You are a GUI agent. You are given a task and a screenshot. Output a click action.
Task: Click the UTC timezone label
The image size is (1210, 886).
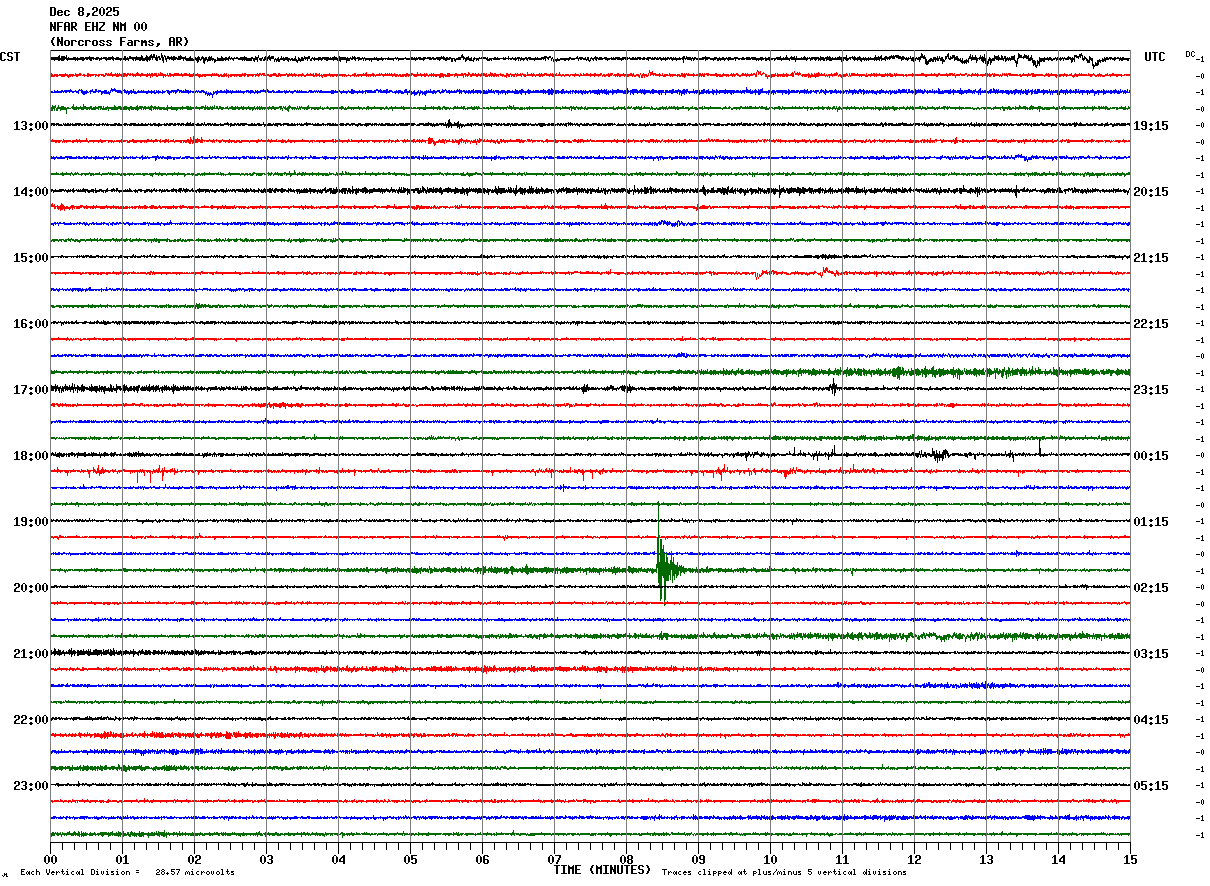pyautogui.click(x=1154, y=57)
